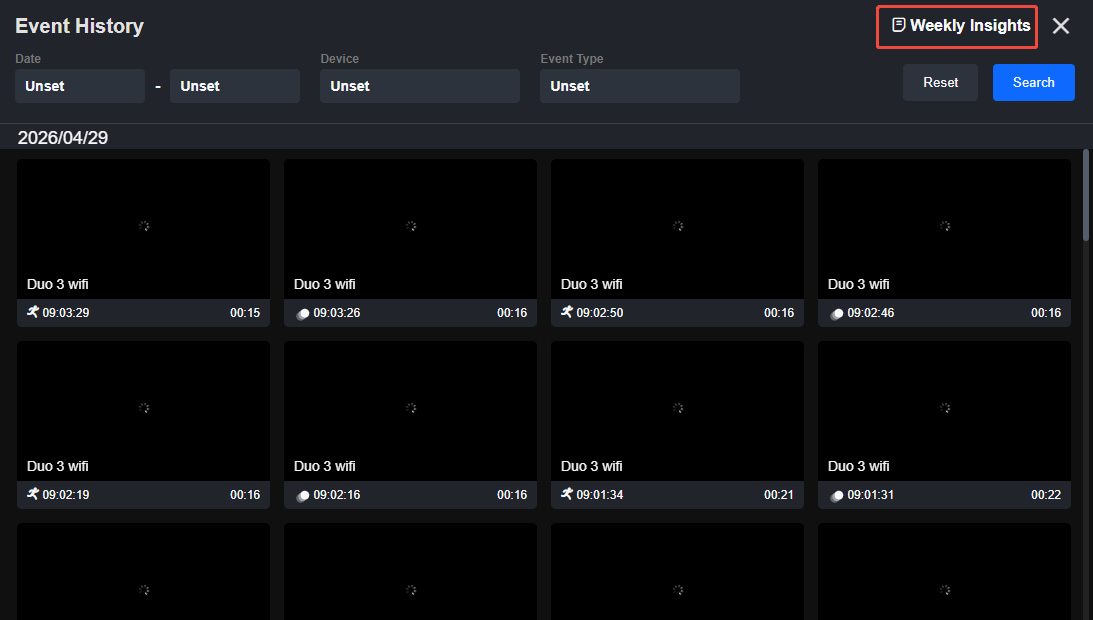Click the Reset filters button

[x=940, y=82]
